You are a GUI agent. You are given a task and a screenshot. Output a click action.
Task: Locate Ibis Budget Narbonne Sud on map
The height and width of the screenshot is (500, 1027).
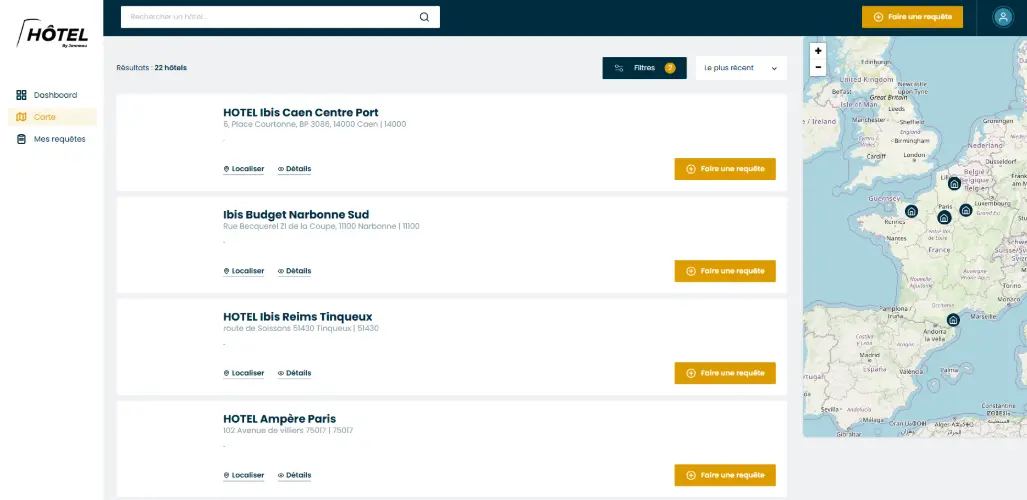(244, 271)
